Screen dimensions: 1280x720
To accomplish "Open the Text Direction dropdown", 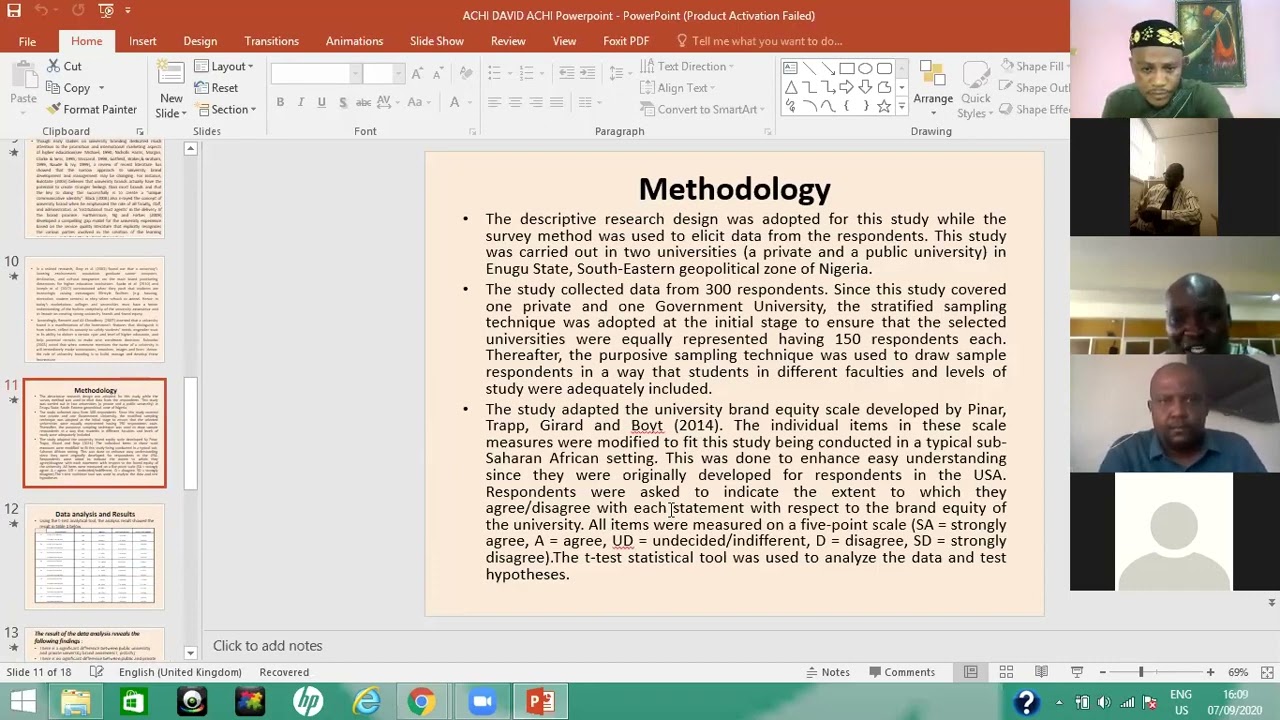I will [687, 66].
